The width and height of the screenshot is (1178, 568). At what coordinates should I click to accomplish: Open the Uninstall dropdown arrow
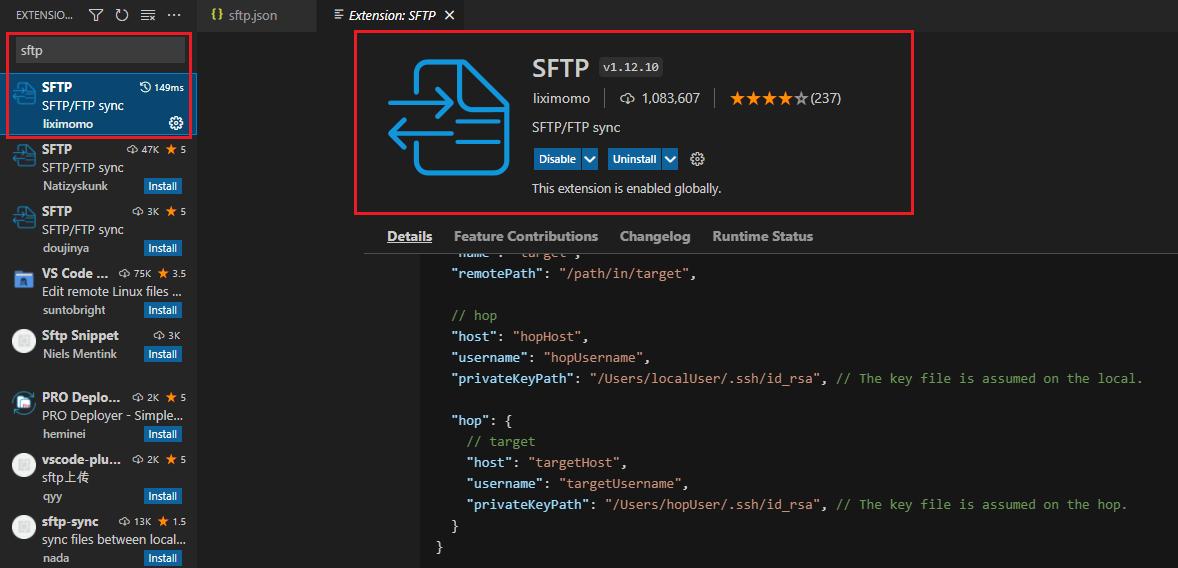click(x=671, y=159)
